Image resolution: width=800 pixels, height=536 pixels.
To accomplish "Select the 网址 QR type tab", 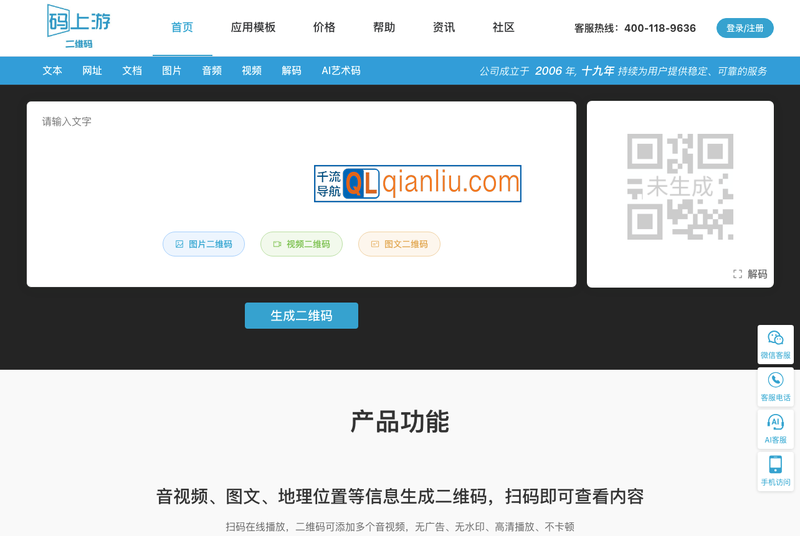I will click(x=92, y=71).
